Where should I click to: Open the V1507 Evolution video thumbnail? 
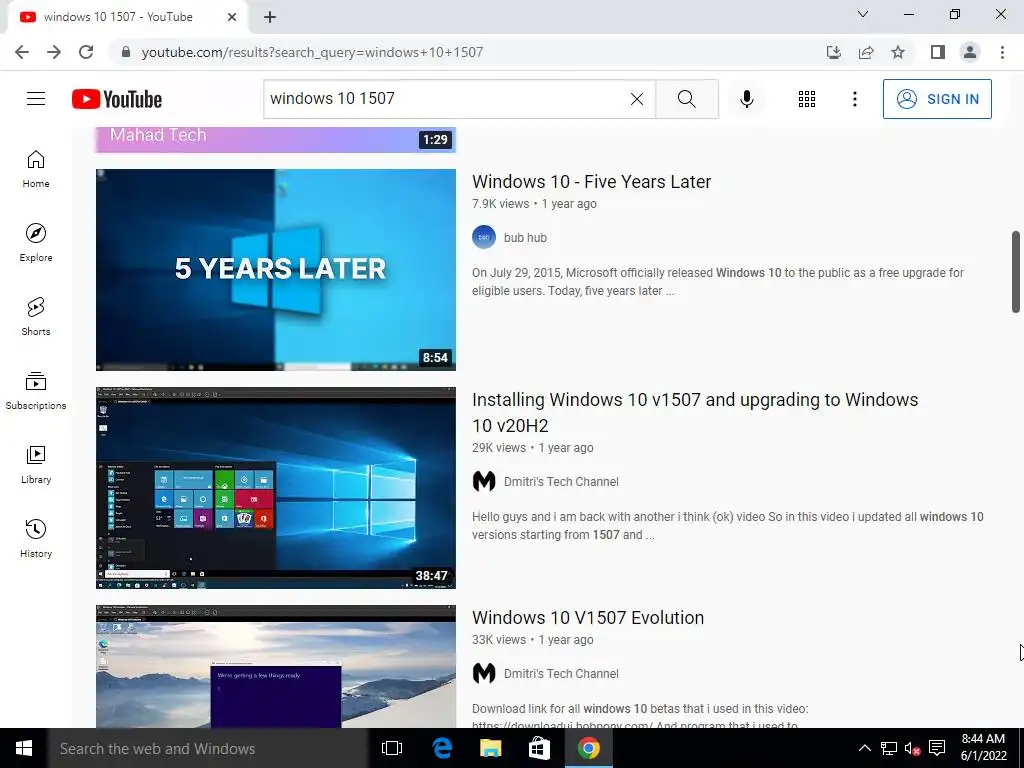pyautogui.click(x=276, y=666)
